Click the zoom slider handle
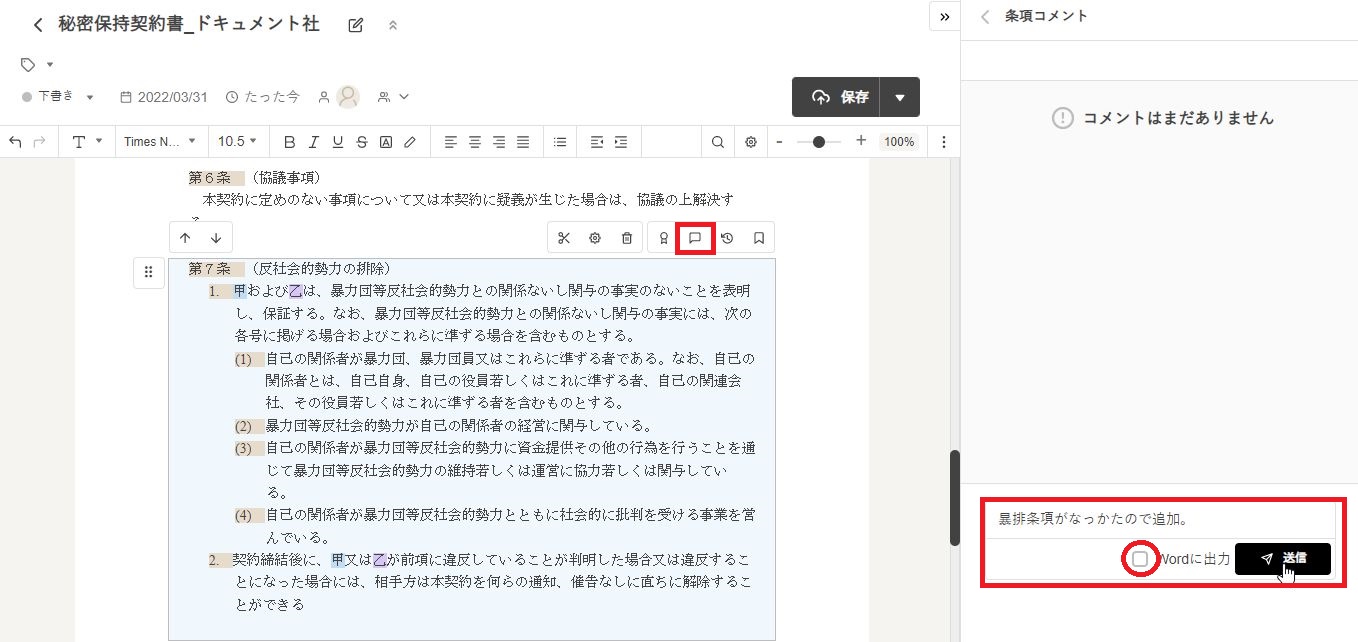This screenshot has width=1358, height=642. [x=820, y=142]
